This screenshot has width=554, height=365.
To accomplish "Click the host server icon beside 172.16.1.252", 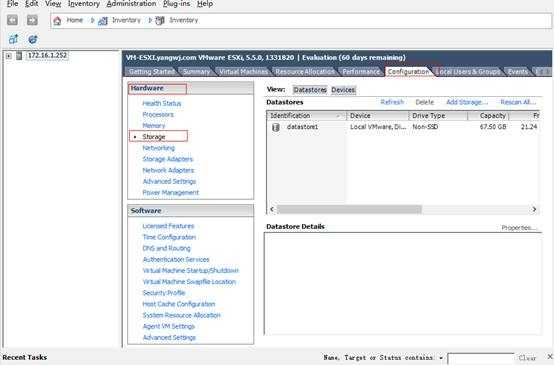I will pos(19,56).
